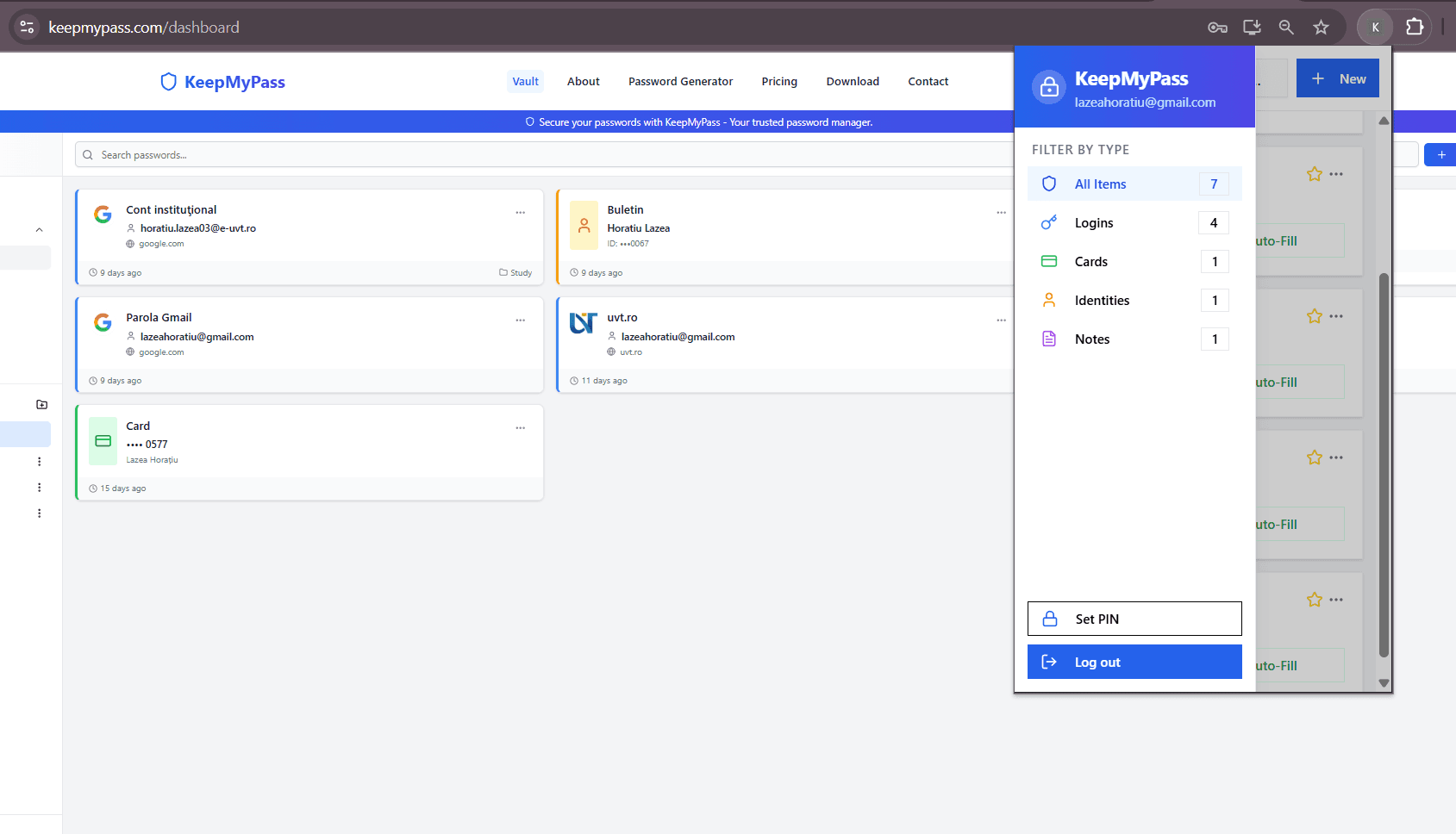
Task: Click the uvt.ro site logo icon
Action: pos(584,322)
